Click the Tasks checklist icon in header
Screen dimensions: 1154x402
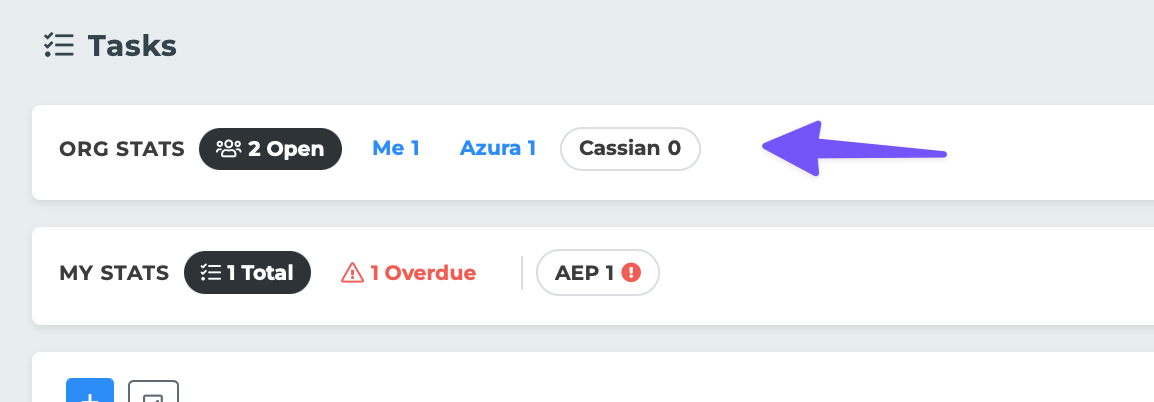(x=59, y=45)
